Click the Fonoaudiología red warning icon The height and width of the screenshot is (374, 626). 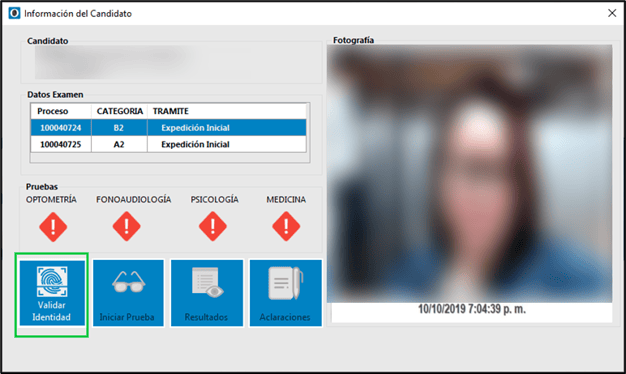click(x=127, y=227)
